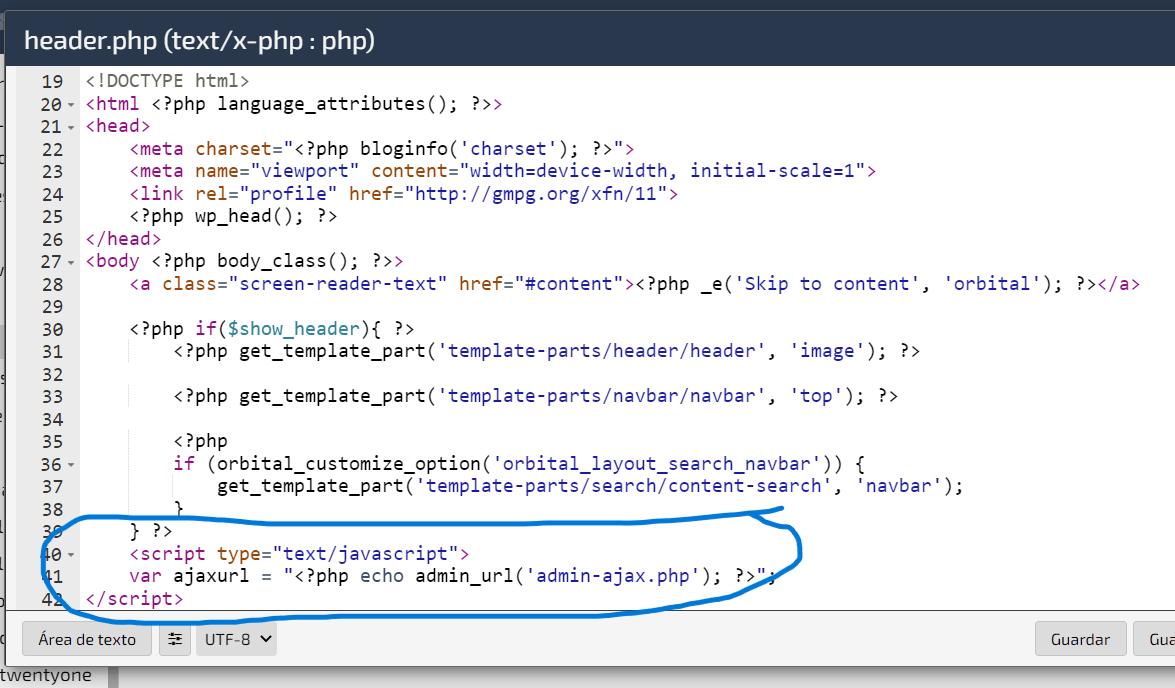Click the Área de texto button
The height and width of the screenshot is (688, 1175).
[x=87, y=639]
